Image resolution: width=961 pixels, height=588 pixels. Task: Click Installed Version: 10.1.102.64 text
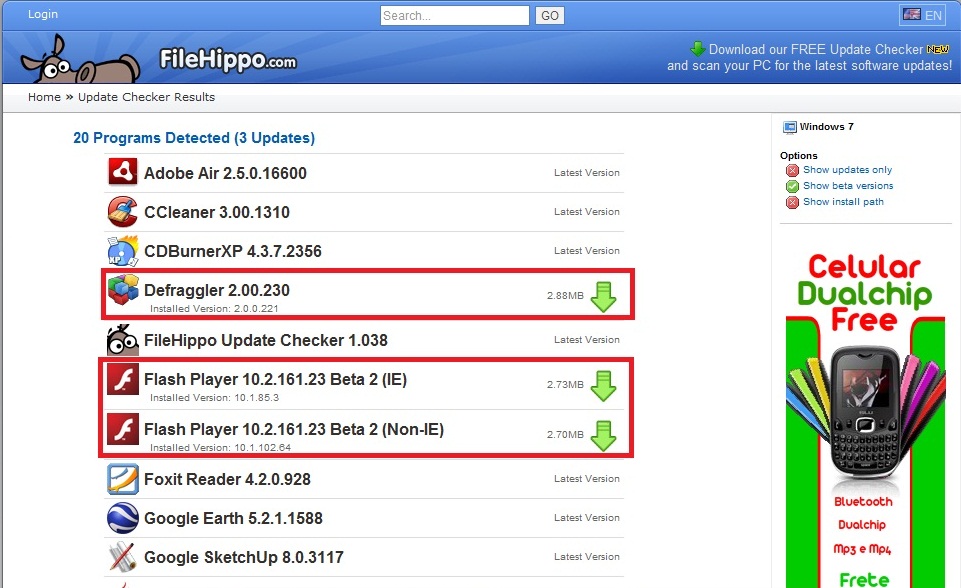[x=221, y=448]
